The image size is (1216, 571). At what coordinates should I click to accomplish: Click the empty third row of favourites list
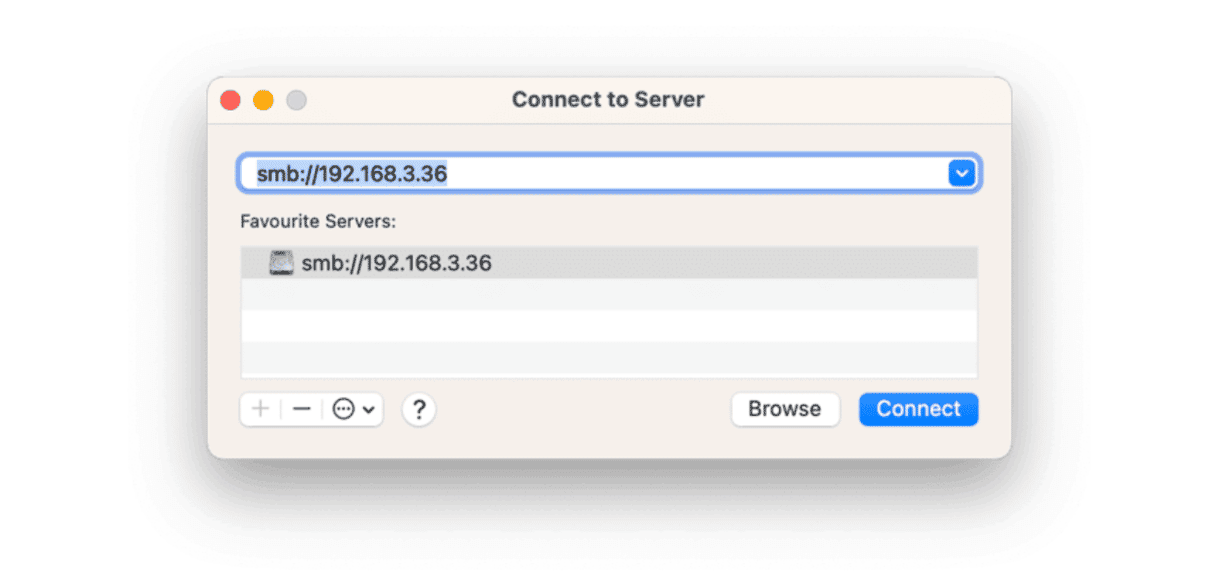tap(608, 325)
